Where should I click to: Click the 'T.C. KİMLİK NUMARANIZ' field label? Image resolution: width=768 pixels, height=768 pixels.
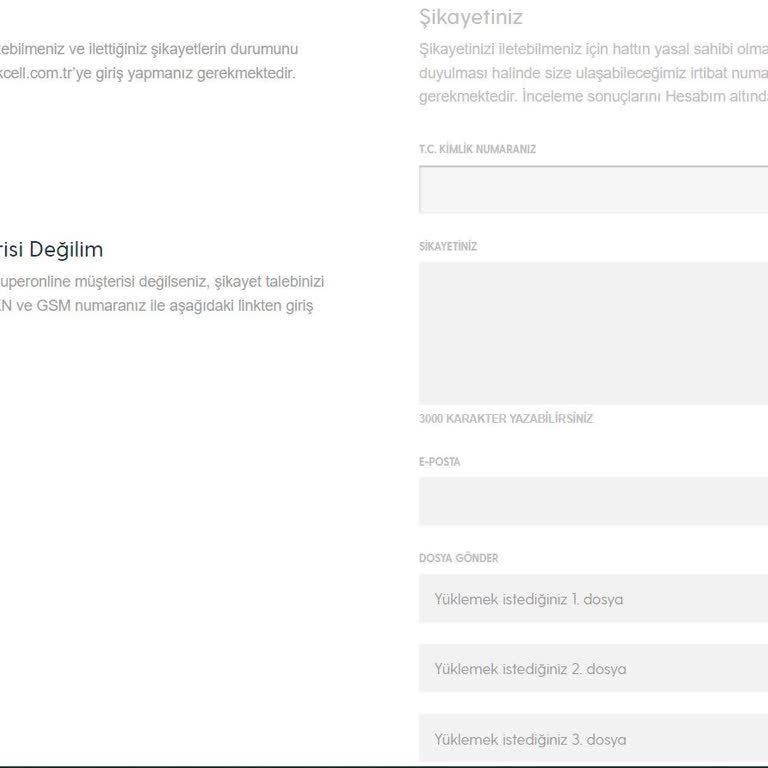coord(477,149)
